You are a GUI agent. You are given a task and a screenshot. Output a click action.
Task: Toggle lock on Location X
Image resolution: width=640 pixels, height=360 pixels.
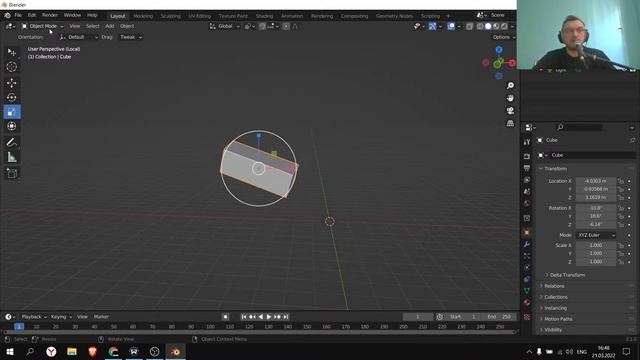pyautogui.click(x=621, y=181)
